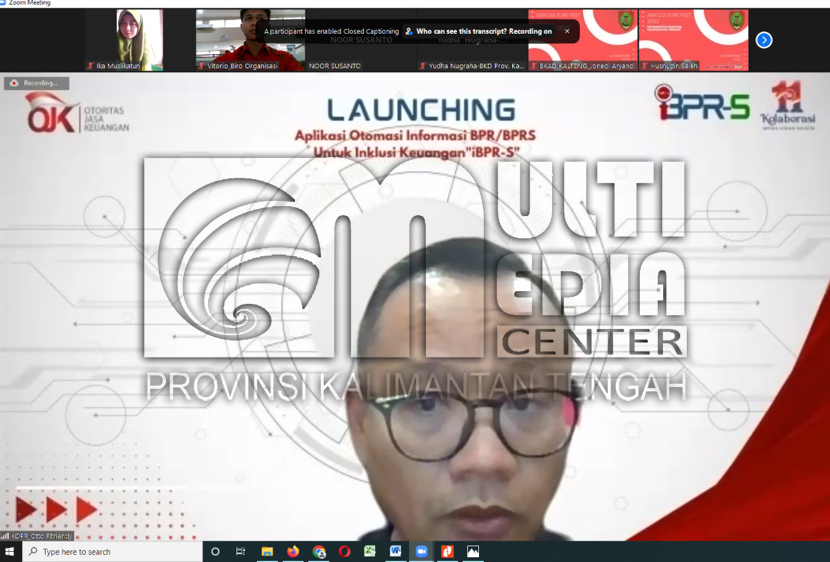
Task: Open File Explorer from the taskbar
Action: point(267,551)
